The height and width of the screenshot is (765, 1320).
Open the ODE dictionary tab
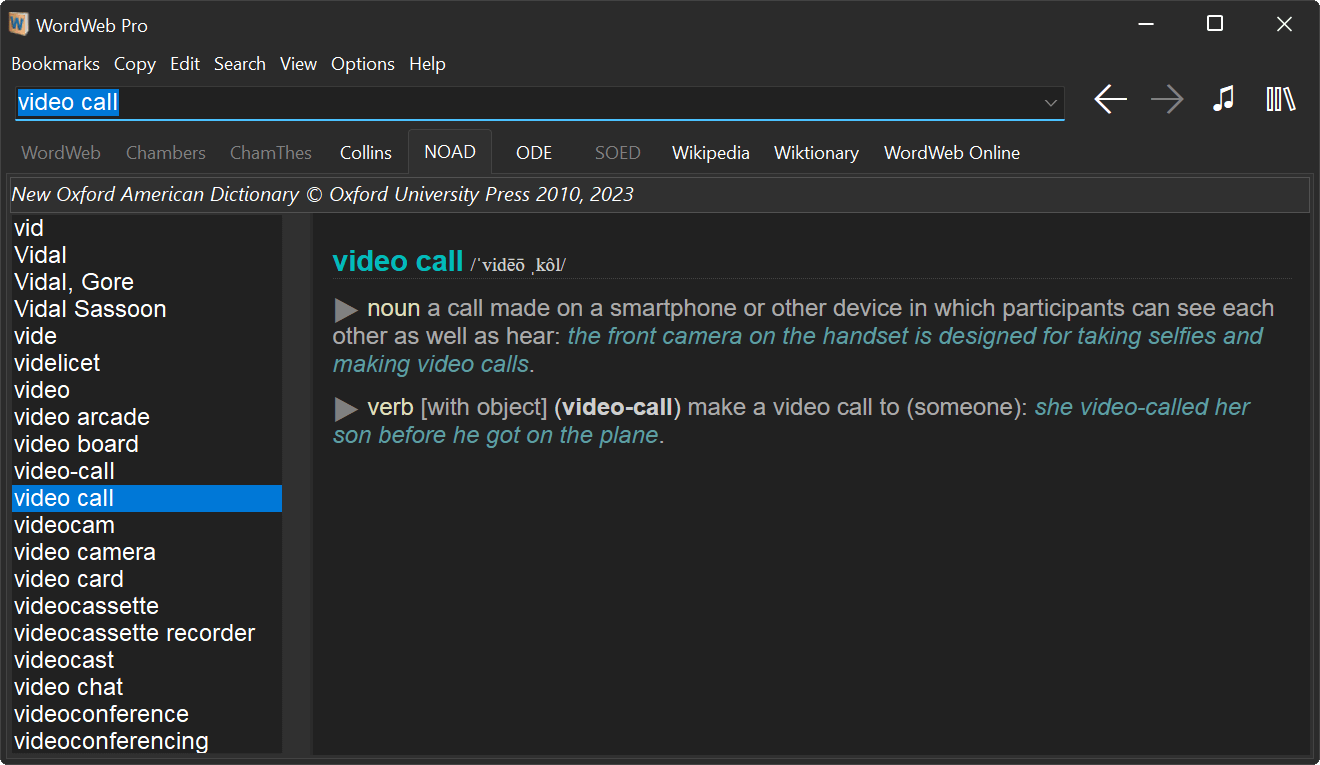[533, 152]
